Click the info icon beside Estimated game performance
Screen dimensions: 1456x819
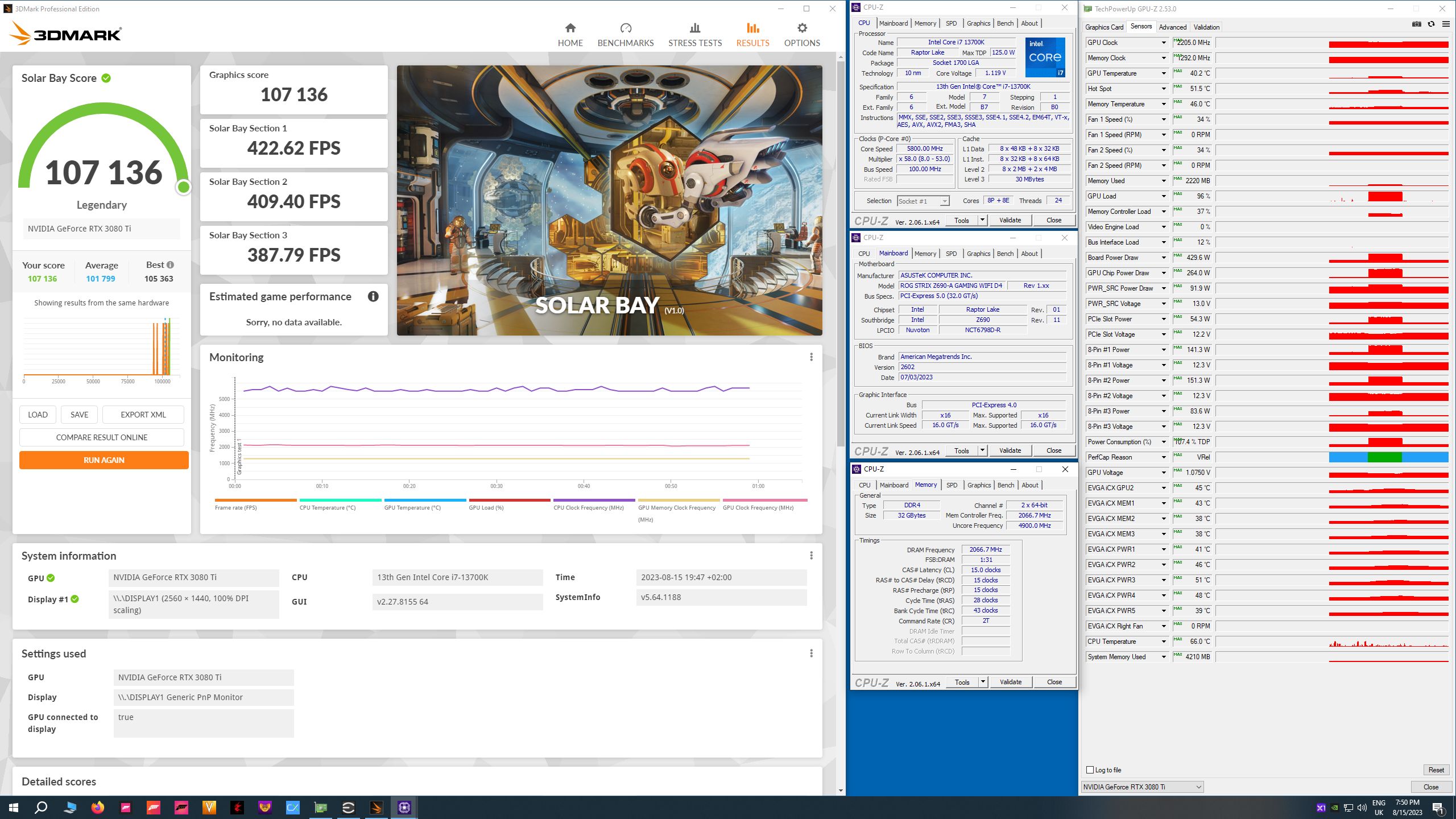click(x=373, y=296)
